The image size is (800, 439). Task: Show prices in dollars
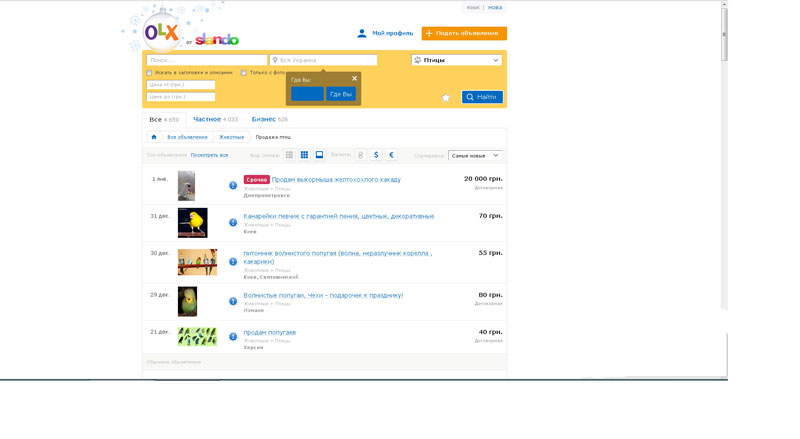click(x=376, y=155)
